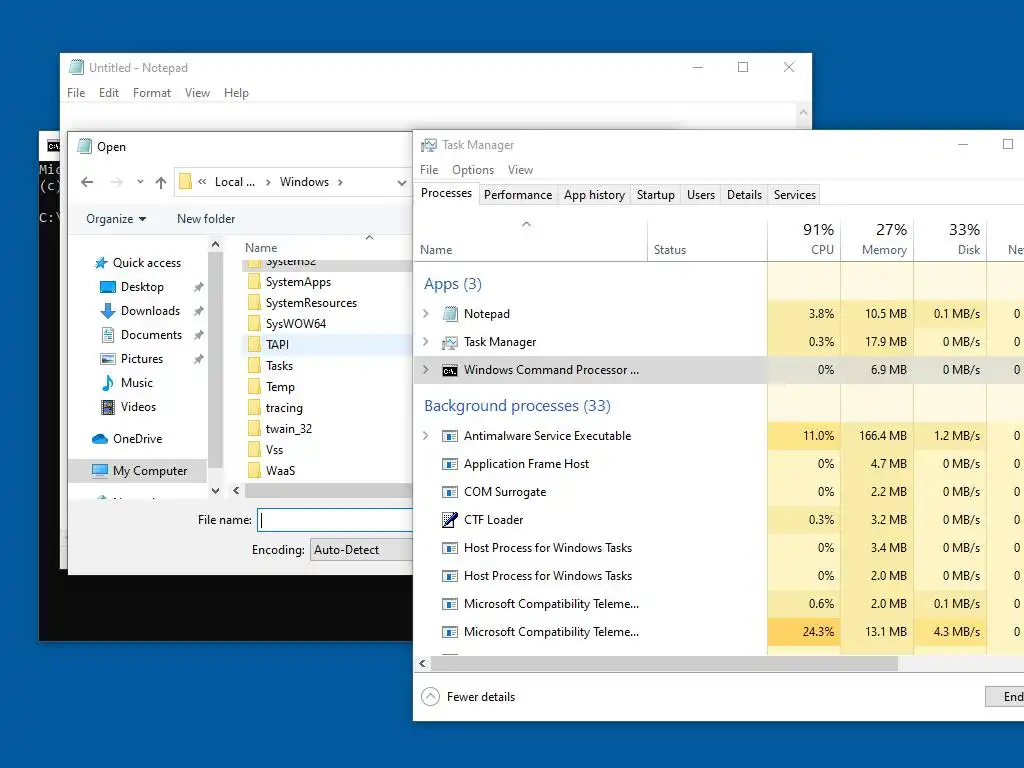
Task: Switch to the Users tab
Action: point(701,195)
